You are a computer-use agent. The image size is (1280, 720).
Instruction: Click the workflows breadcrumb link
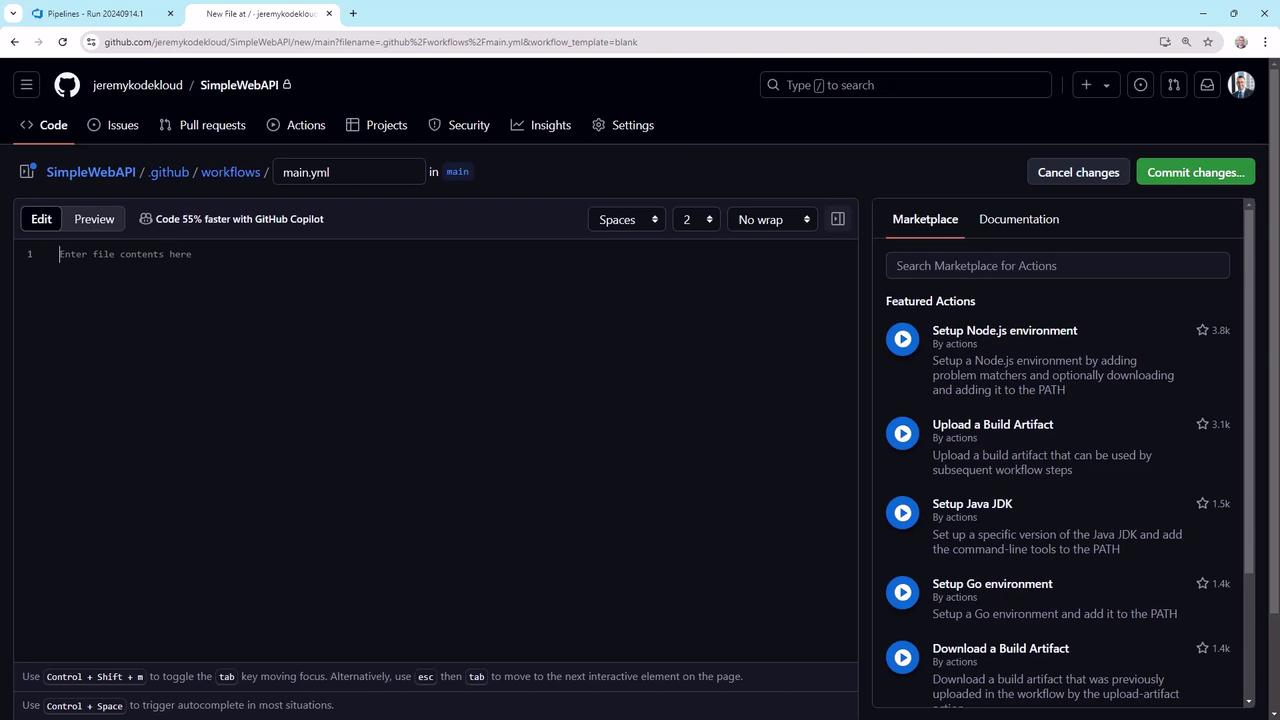[230, 172]
